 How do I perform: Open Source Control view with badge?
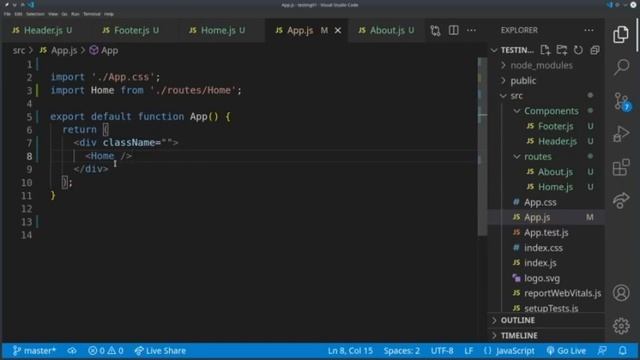point(622,101)
